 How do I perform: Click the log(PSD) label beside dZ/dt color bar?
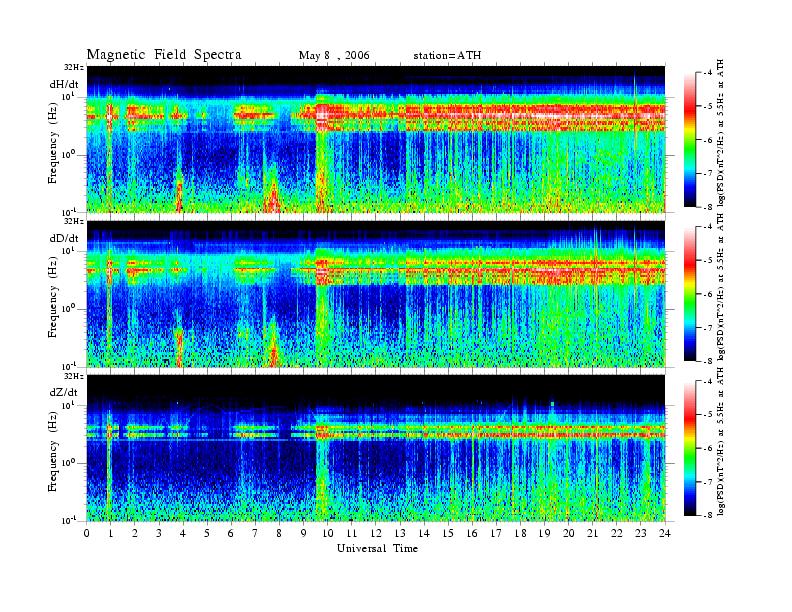pos(721,441)
